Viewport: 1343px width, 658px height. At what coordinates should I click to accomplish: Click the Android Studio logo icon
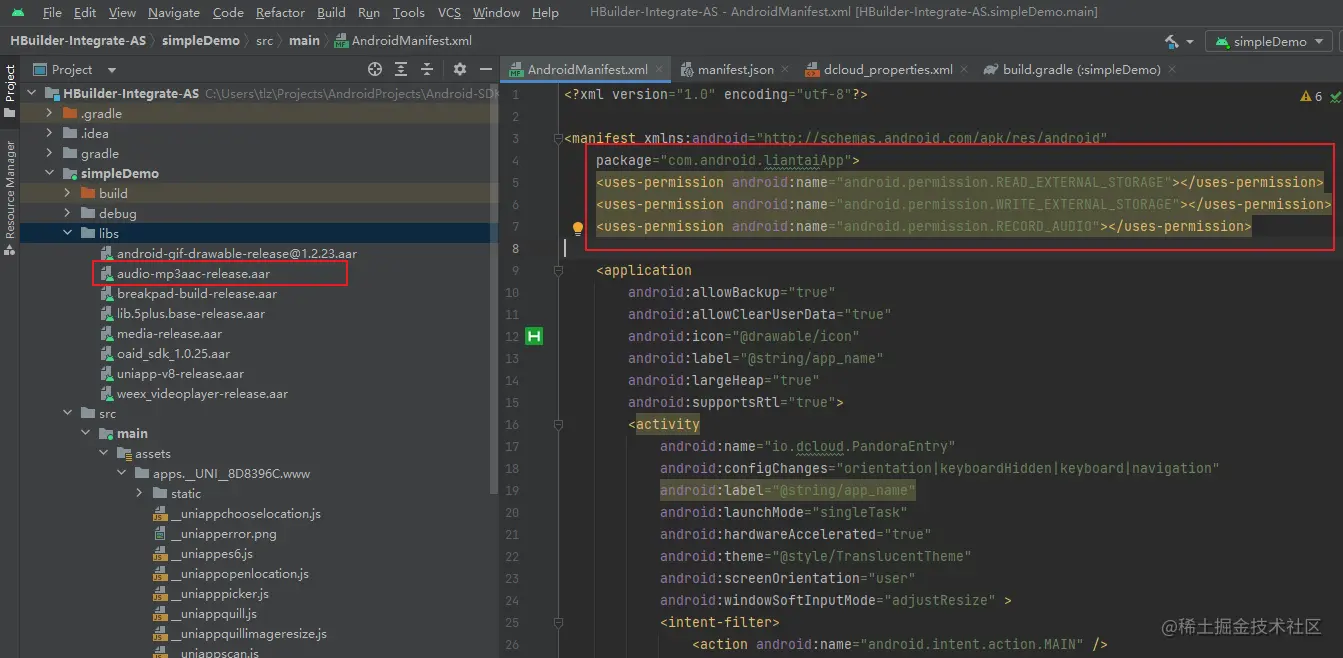[18, 13]
